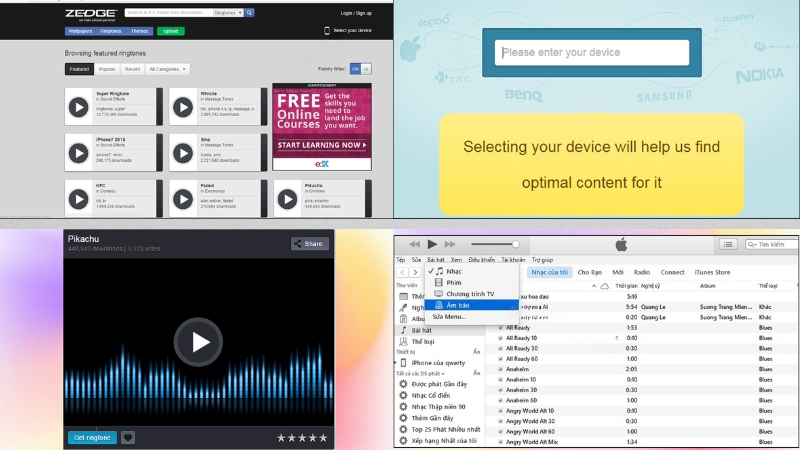Click the ZEDGE logo
The image size is (800, 450).
91,14
